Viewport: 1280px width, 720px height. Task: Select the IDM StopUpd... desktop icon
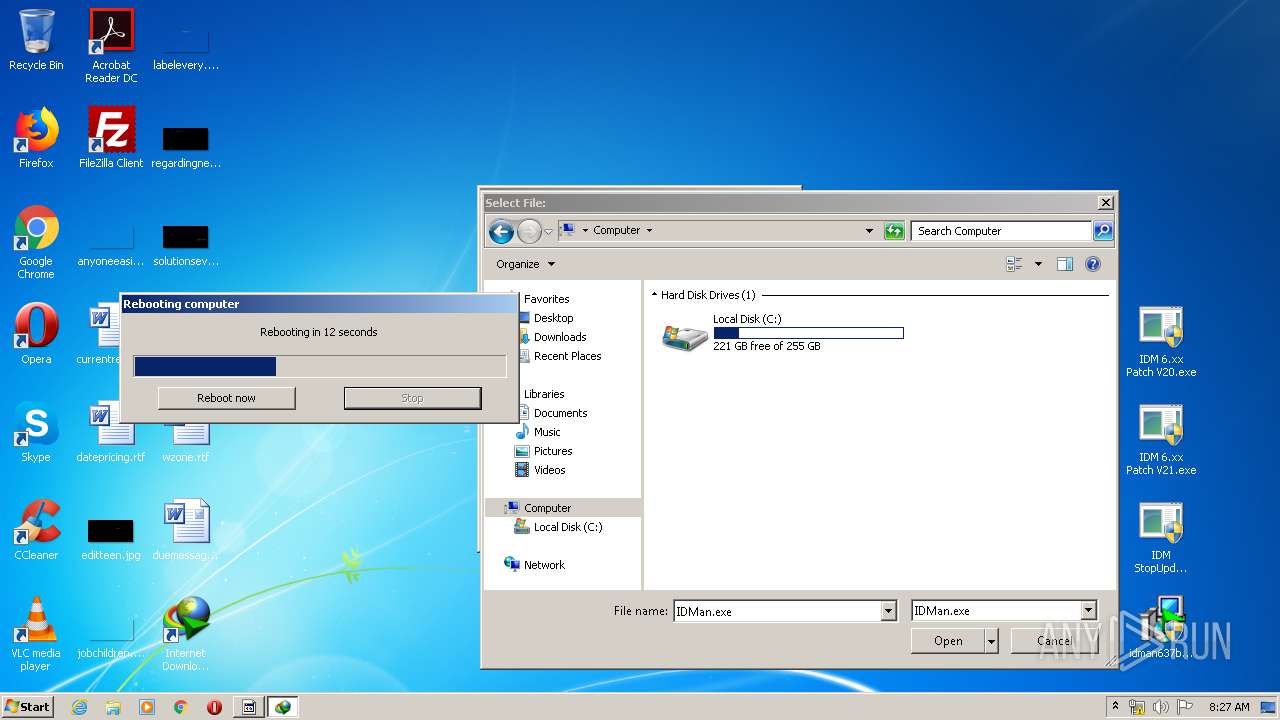pyautogui.click(x=1161, y=538)
